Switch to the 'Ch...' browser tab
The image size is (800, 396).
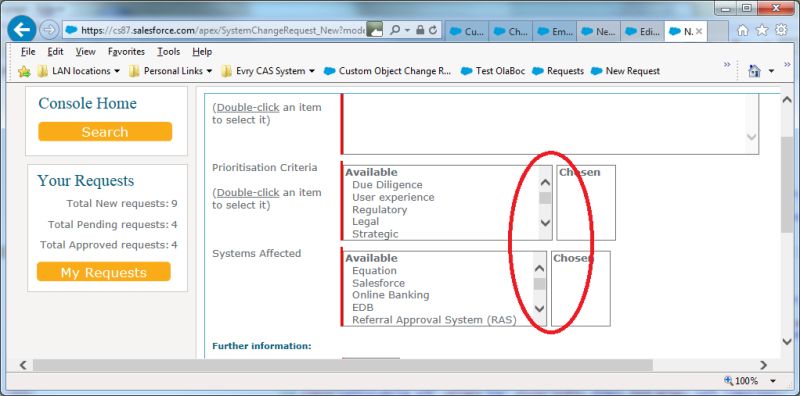point(511,31)
